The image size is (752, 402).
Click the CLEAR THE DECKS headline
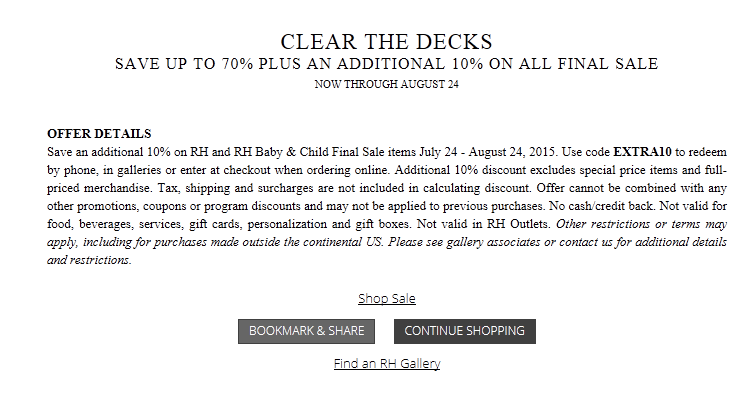387,42
